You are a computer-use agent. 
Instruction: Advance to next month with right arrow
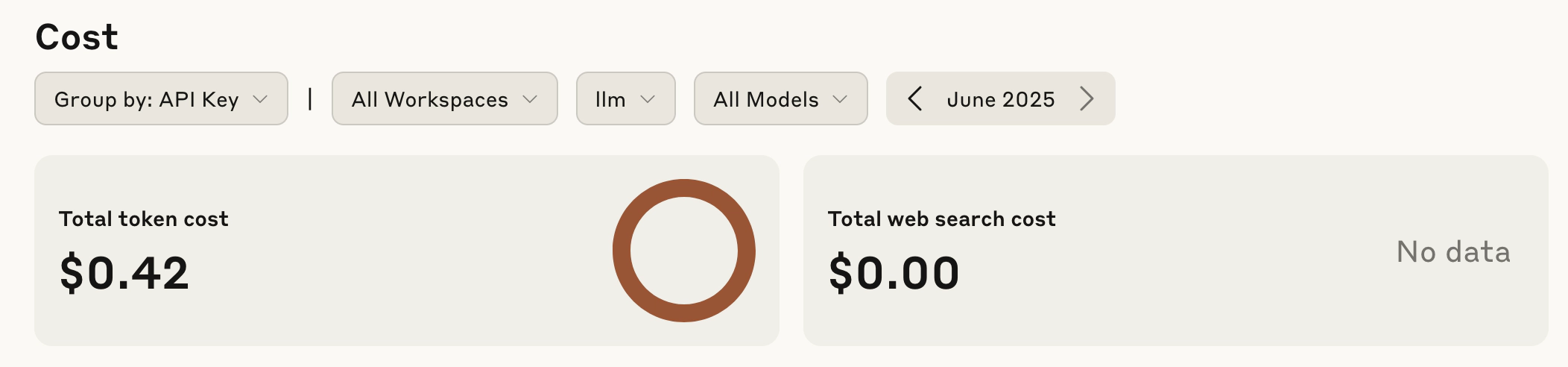(x=1087, y=98)
